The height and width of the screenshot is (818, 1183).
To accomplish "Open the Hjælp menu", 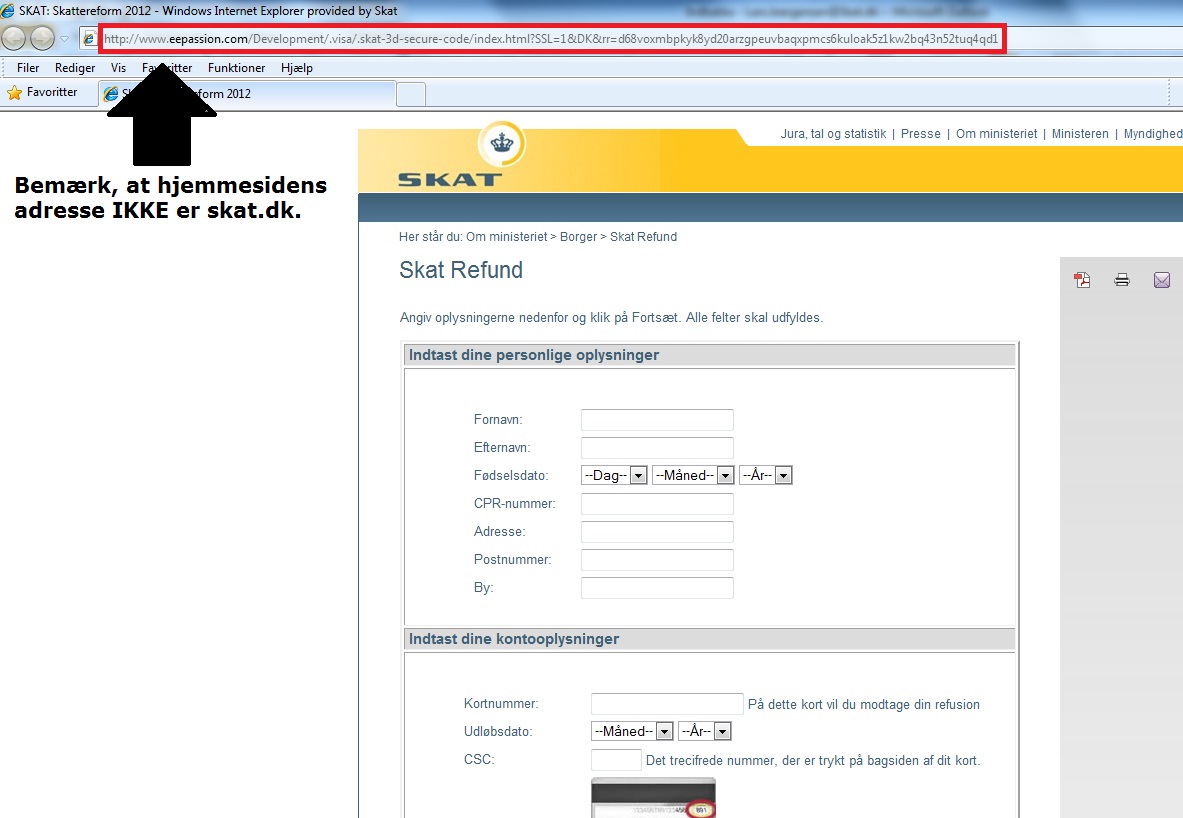I will coord(297,68).
